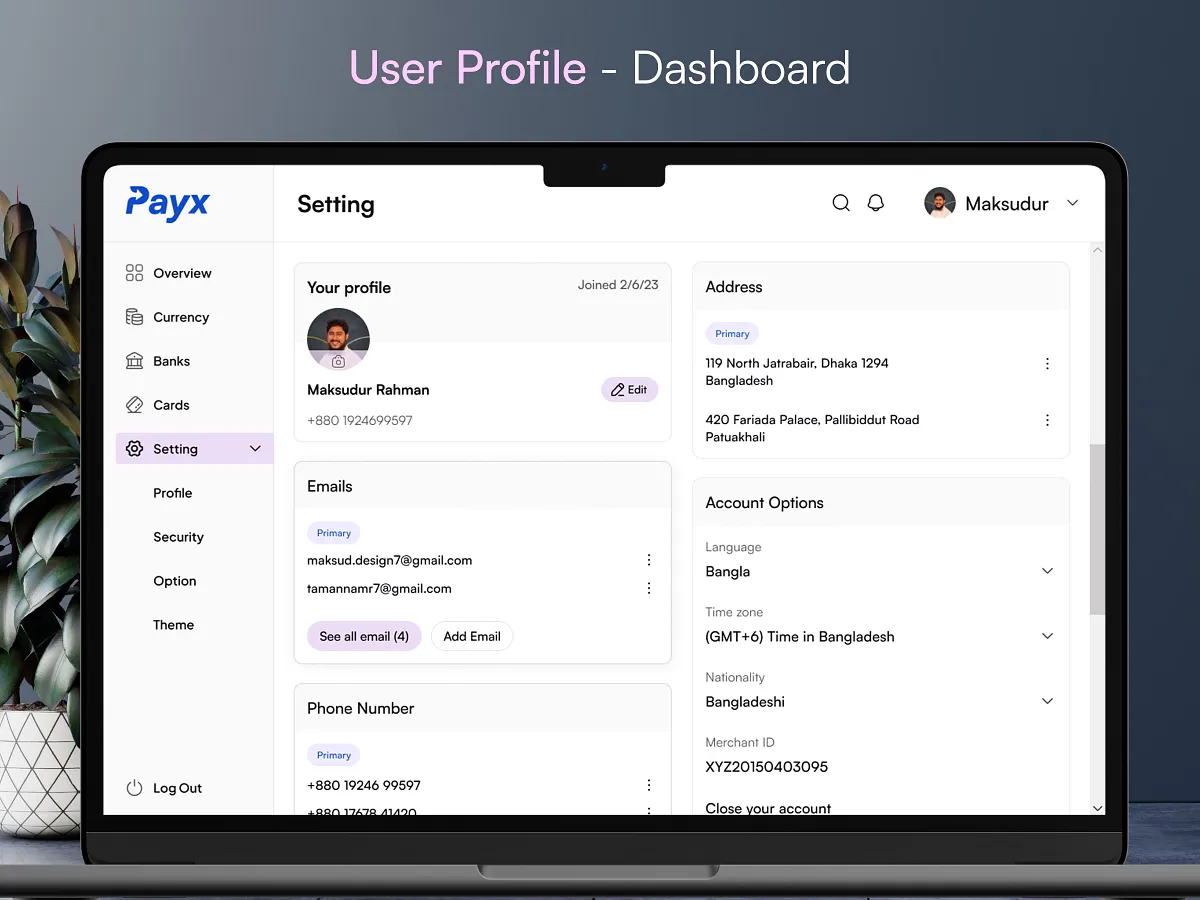Open the search icon in the top bar
Viewport: 1200px width, 900px height.
point(841,202)
